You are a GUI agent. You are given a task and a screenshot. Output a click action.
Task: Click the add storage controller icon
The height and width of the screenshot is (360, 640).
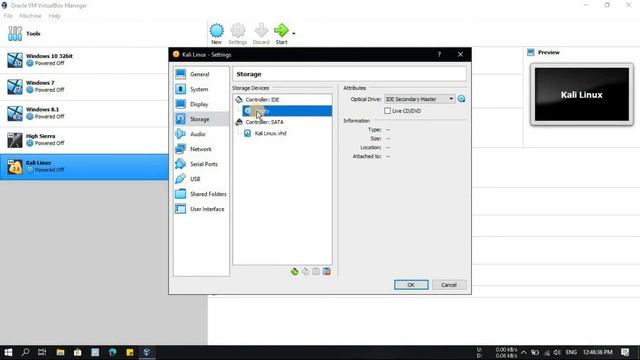[294, 271]
